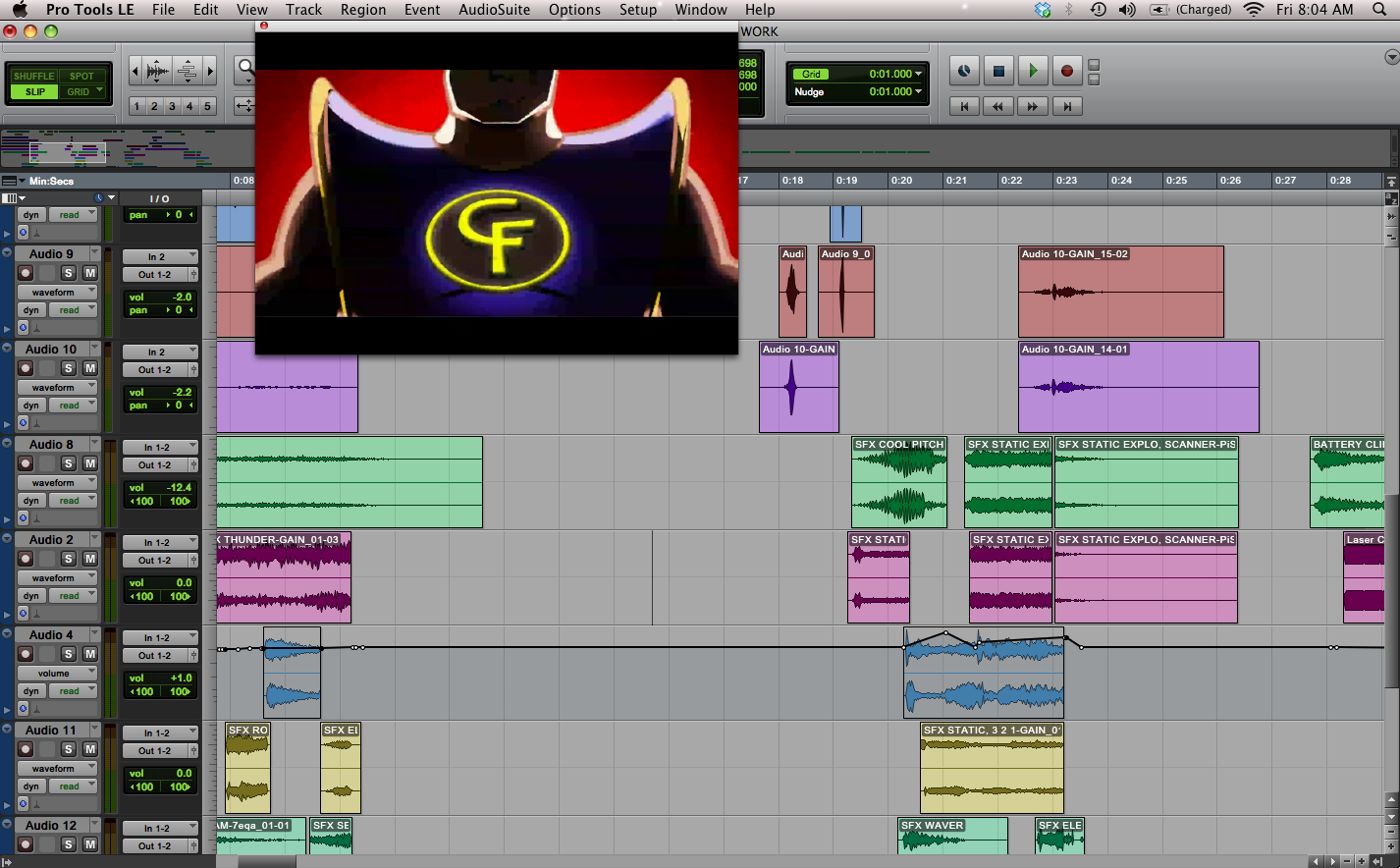
Task: Open the Event menu
Action: 422,10
